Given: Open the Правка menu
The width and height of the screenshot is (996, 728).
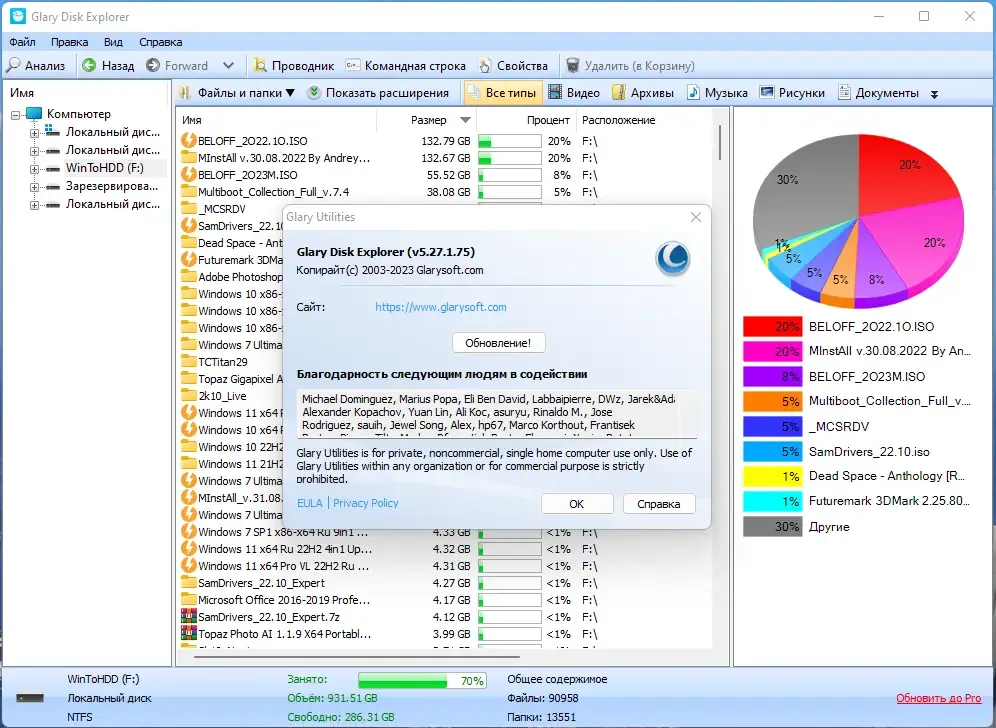Looking at the screenshot, I should (69, 42).
